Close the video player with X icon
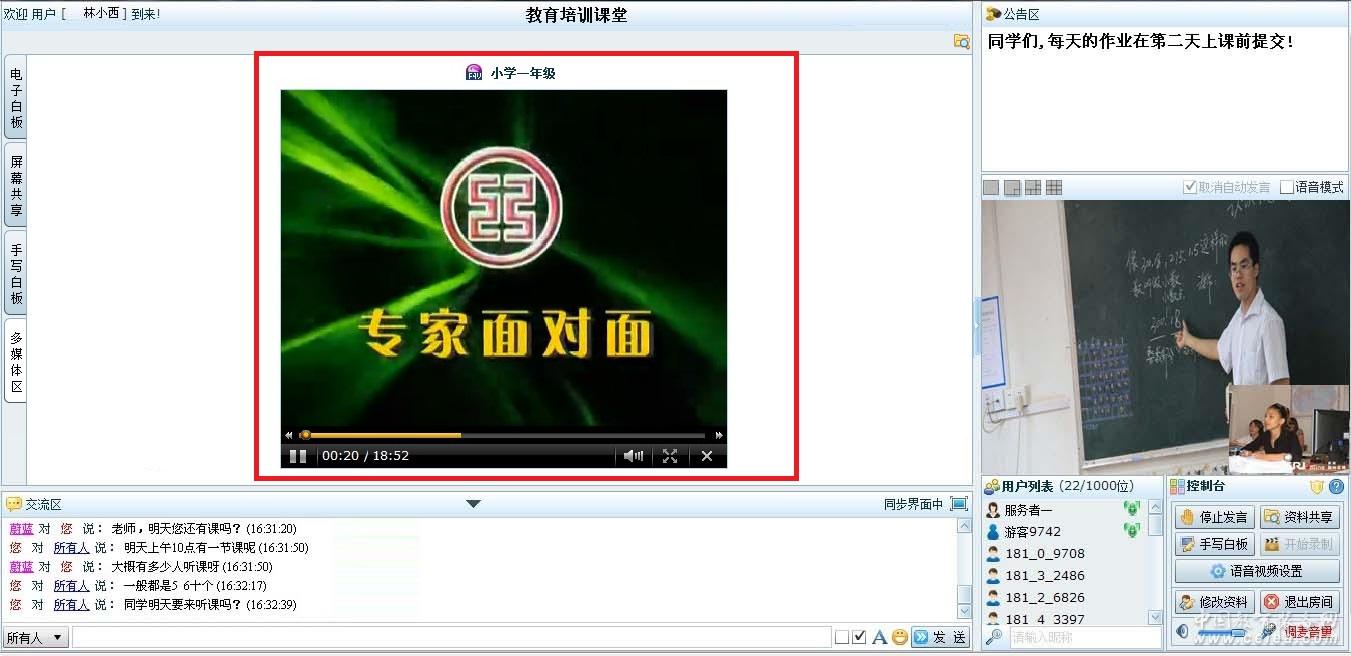Viewport: 1351px width, 656px height. [706, 456]
